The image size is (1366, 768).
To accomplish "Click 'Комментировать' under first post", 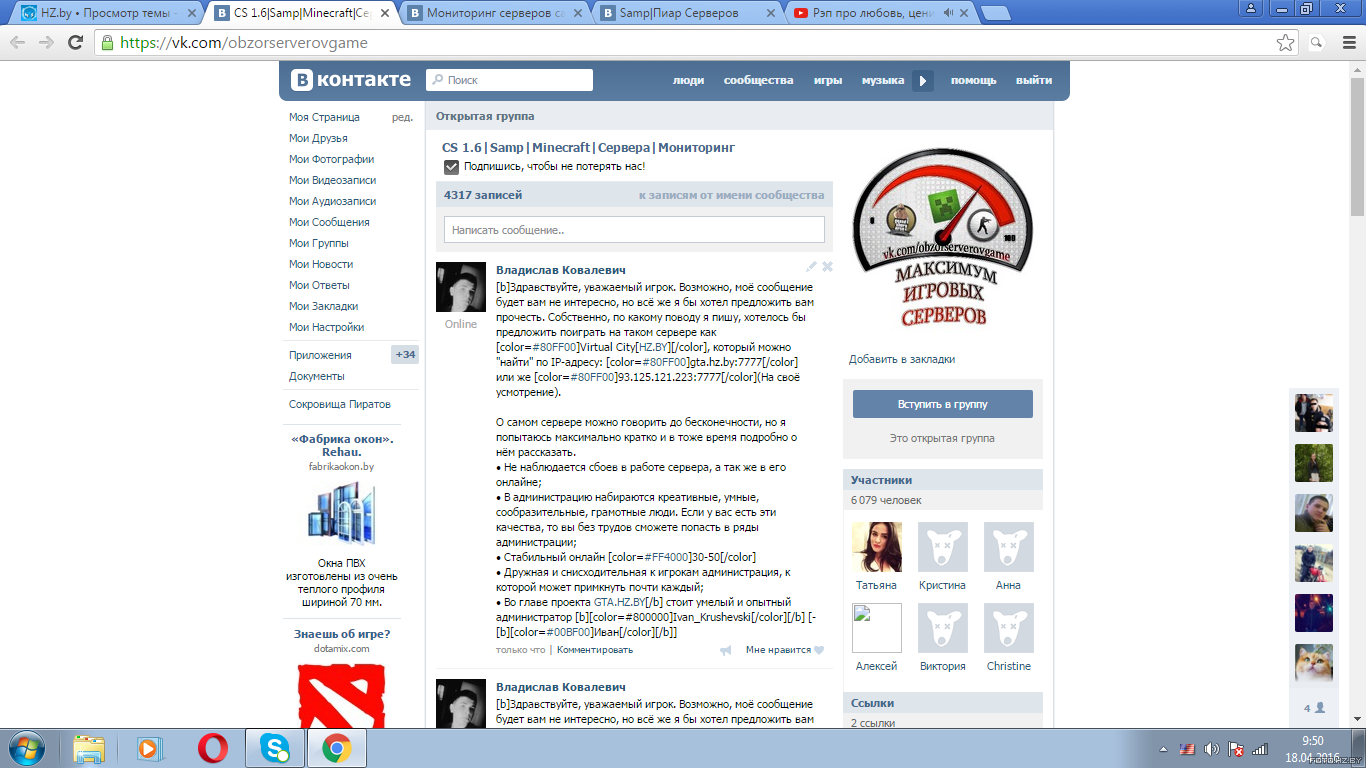I will point(595,650).
